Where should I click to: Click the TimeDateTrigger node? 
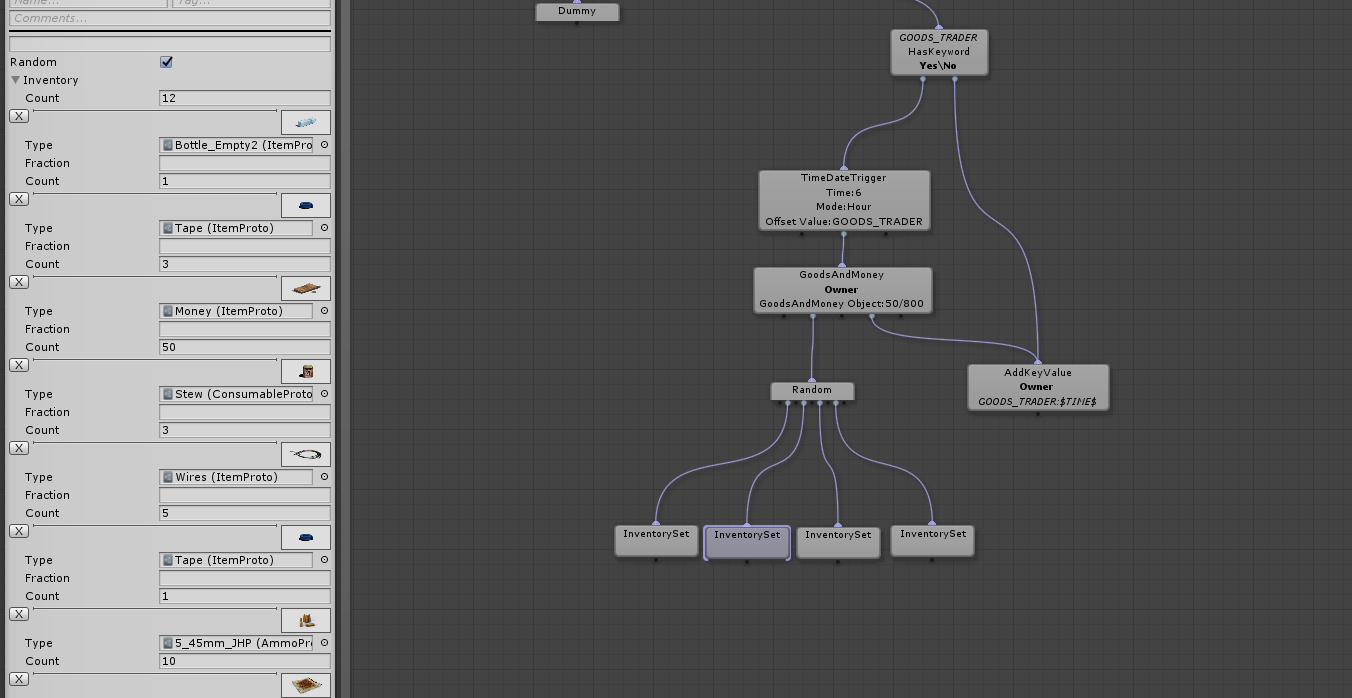click(x=844, y=200)
